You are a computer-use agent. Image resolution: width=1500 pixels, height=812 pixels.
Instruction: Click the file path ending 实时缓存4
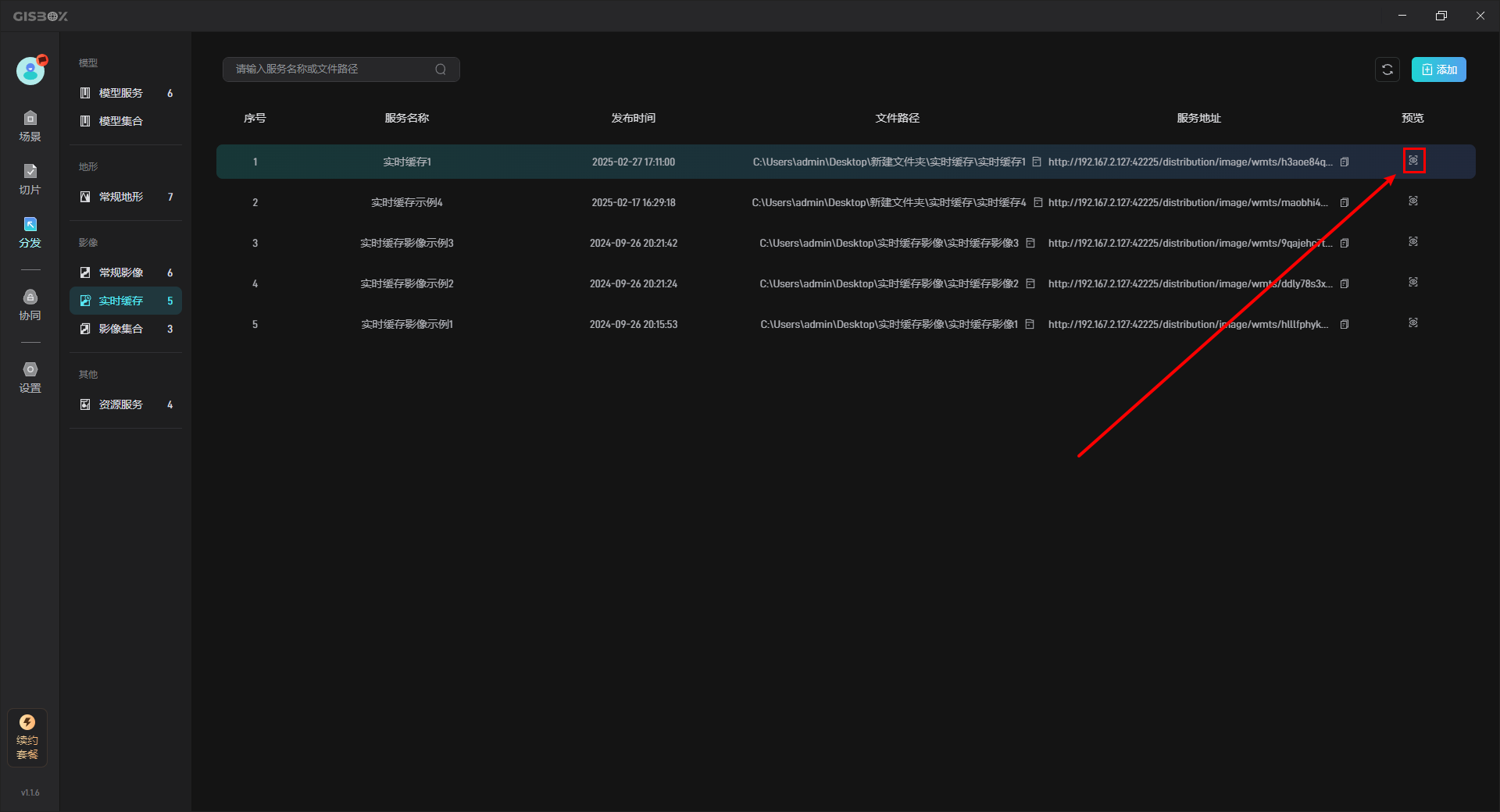tap(889, 202)
